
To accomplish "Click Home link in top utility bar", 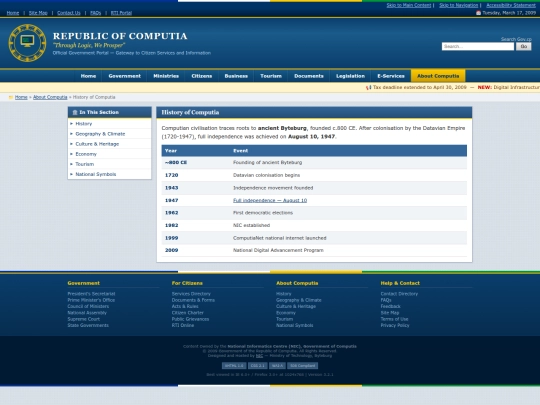I will pyautogui.click(x=13, y=13).
